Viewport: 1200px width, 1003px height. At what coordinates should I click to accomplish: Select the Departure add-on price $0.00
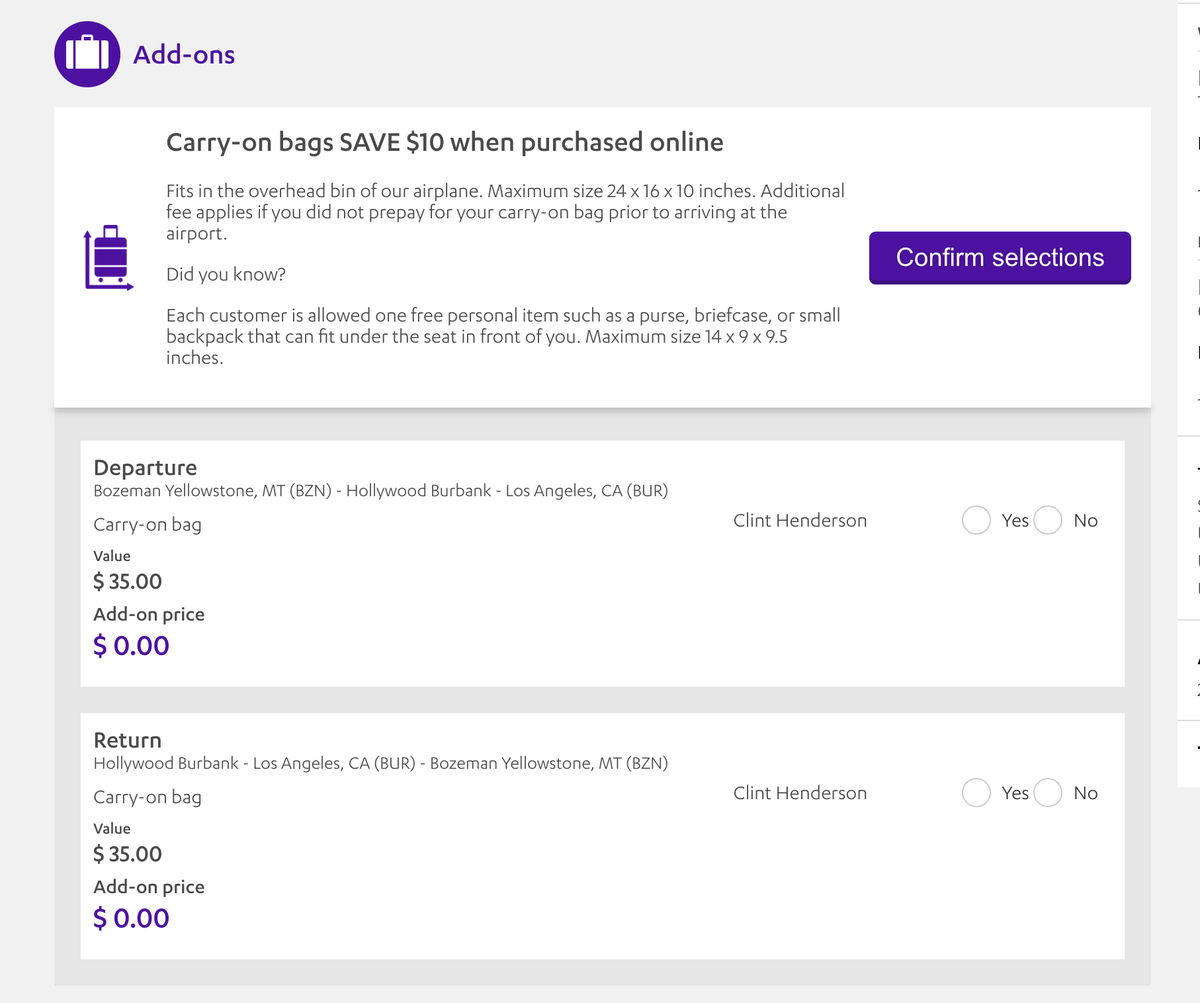coord(131,645)
